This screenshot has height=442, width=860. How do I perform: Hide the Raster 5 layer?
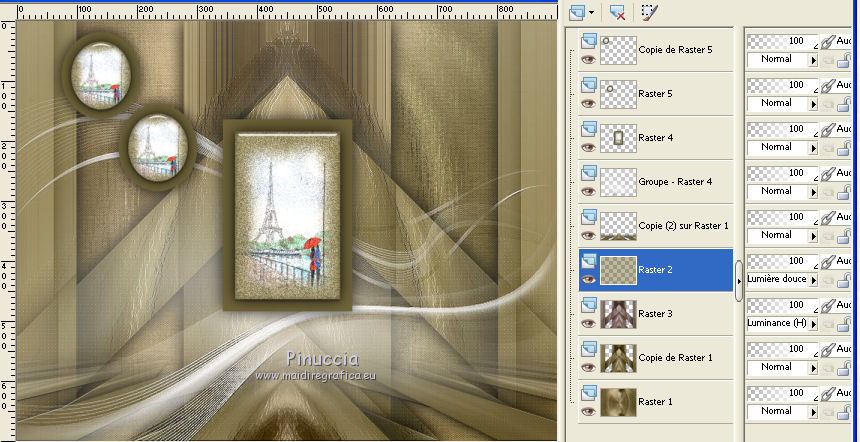point(589,103)
